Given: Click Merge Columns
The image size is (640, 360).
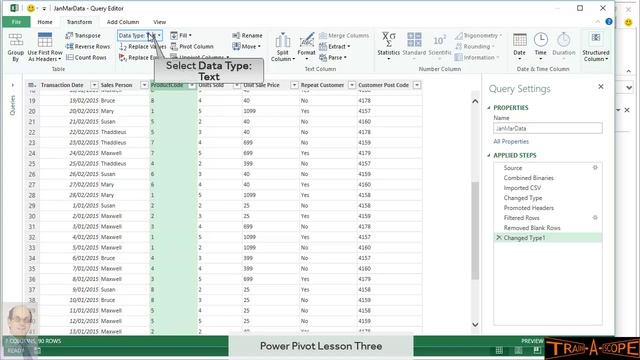Looking at the screenshot, I should 344,36.
